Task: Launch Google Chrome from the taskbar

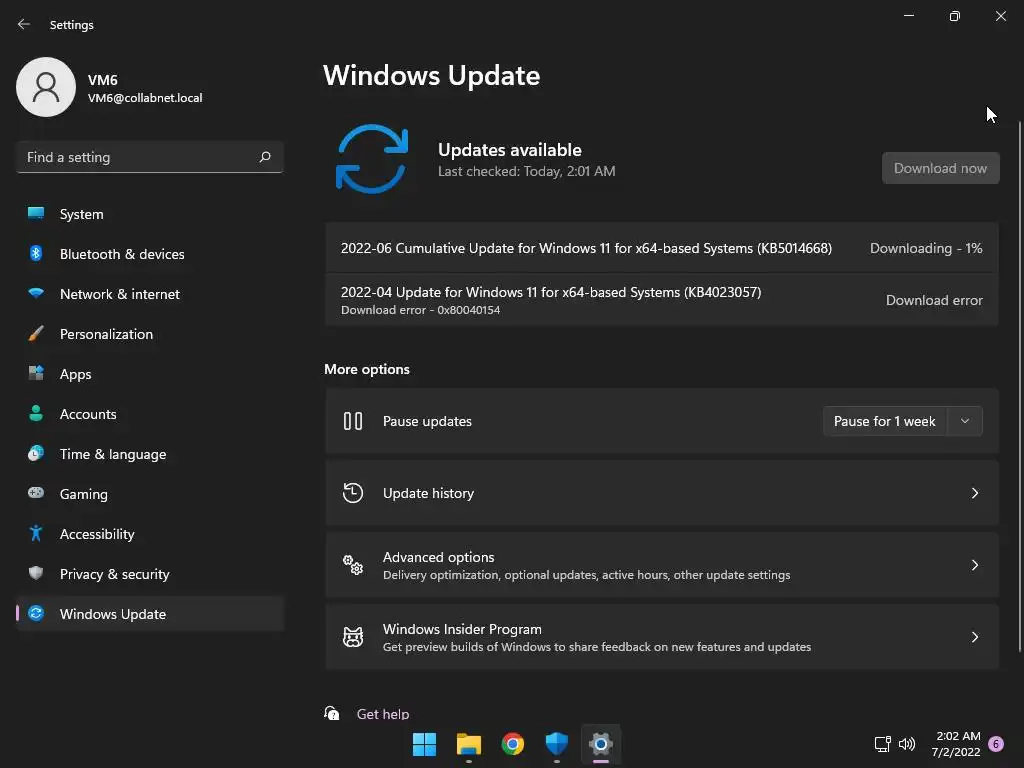Action: pos(513,744)
